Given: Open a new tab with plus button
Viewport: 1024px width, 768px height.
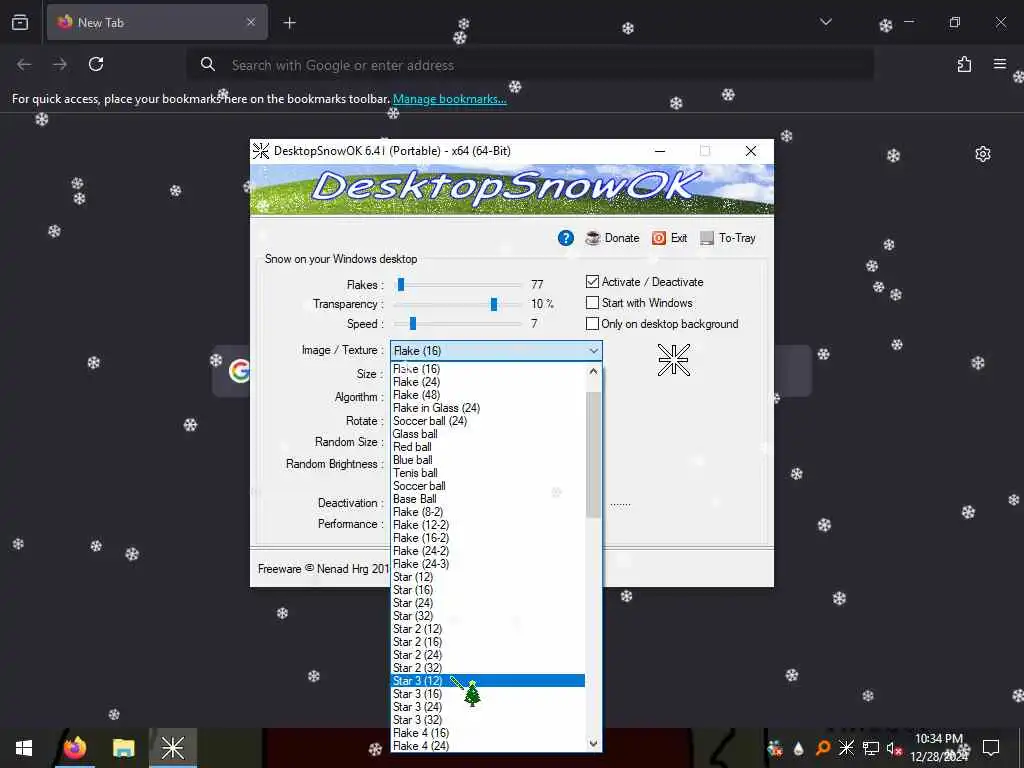Looking at the screenshot, I should [x=289, y=23].
